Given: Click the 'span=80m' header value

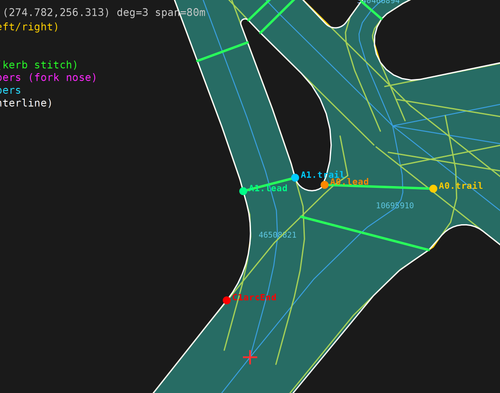Looking at the screenshot, I should tap(180, 13).
